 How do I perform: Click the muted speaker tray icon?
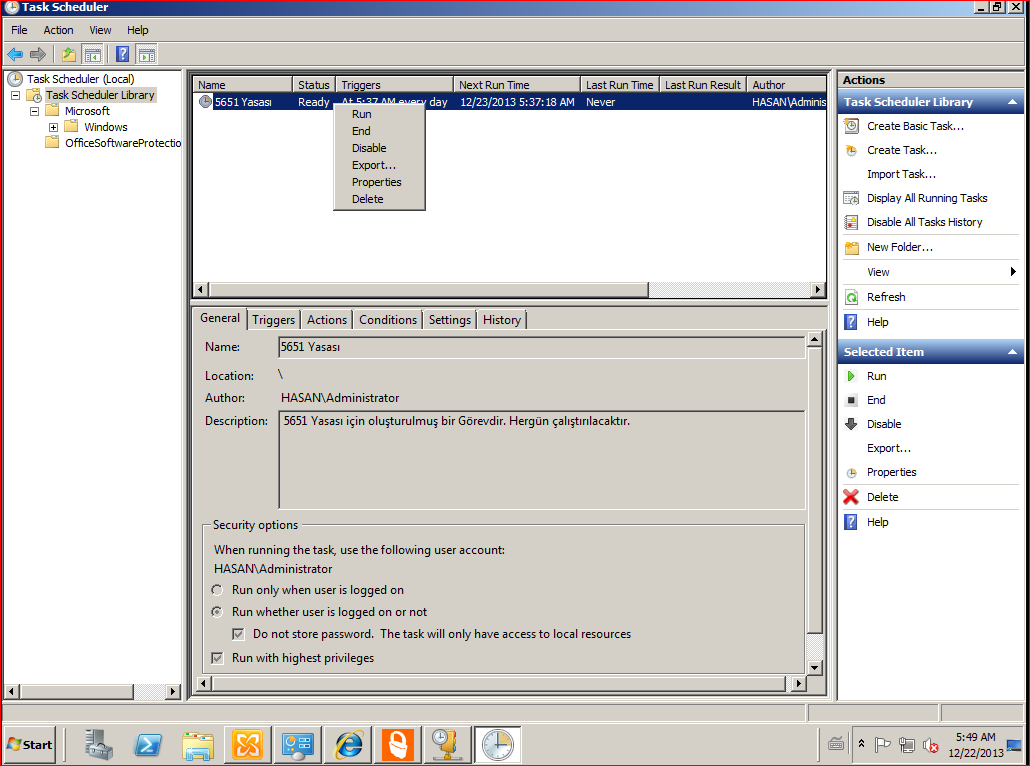[x=930, y=745]
